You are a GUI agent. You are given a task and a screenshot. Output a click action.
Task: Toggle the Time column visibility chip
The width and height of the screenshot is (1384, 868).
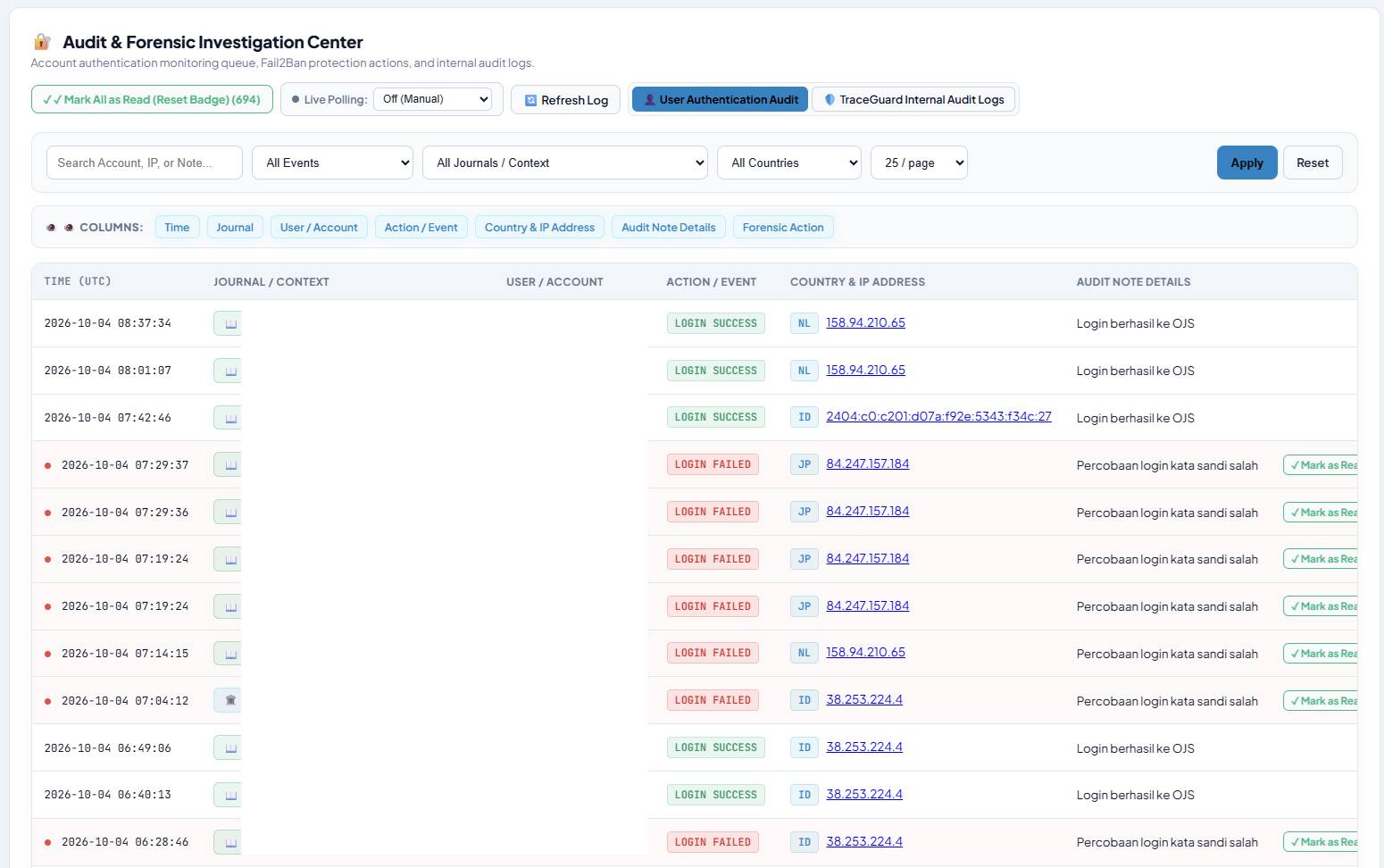(177, 228)
